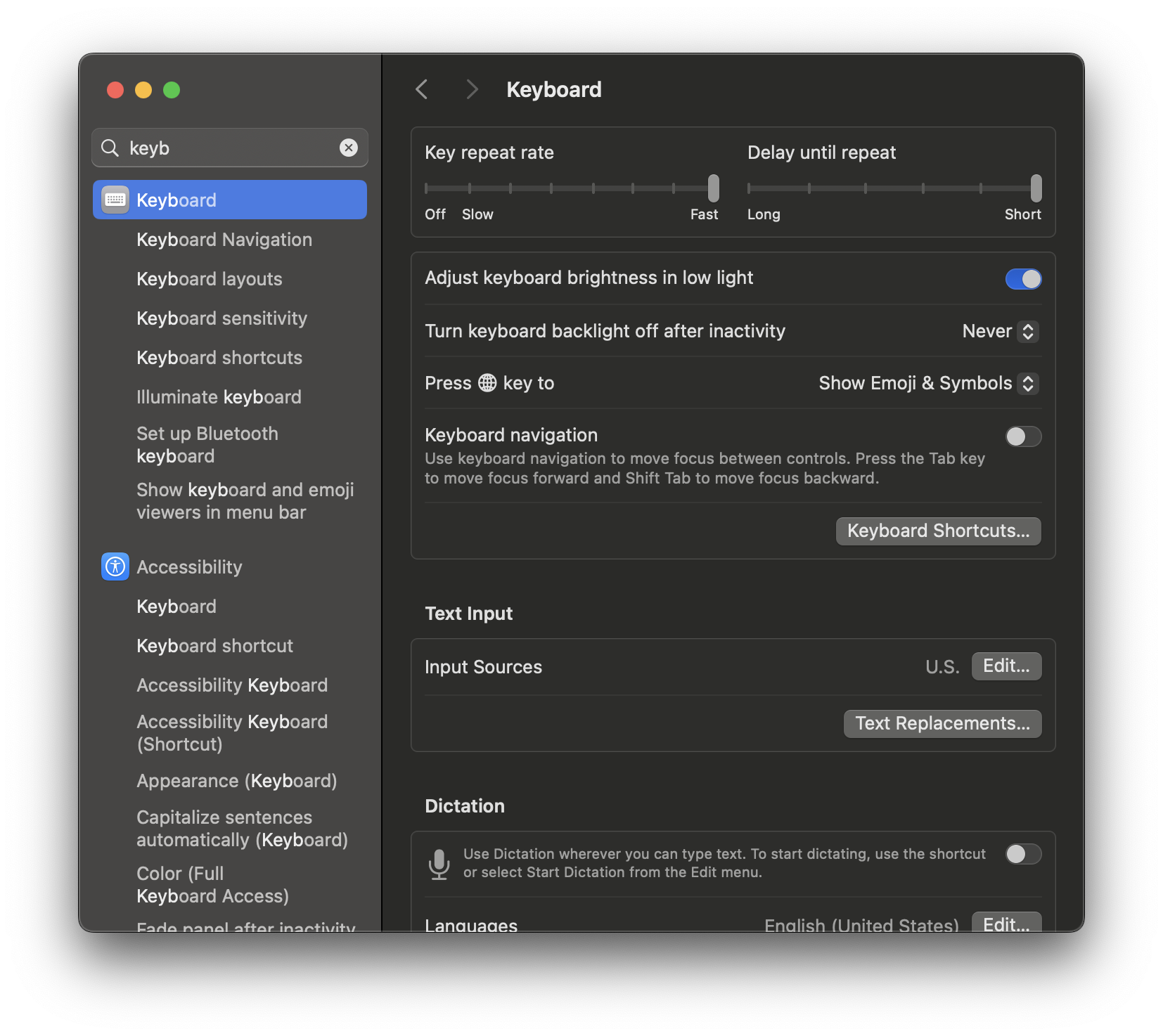Click the forward navigation chevron
Viewport: 1163px width, 1036px height.
(x=472, y=89)
